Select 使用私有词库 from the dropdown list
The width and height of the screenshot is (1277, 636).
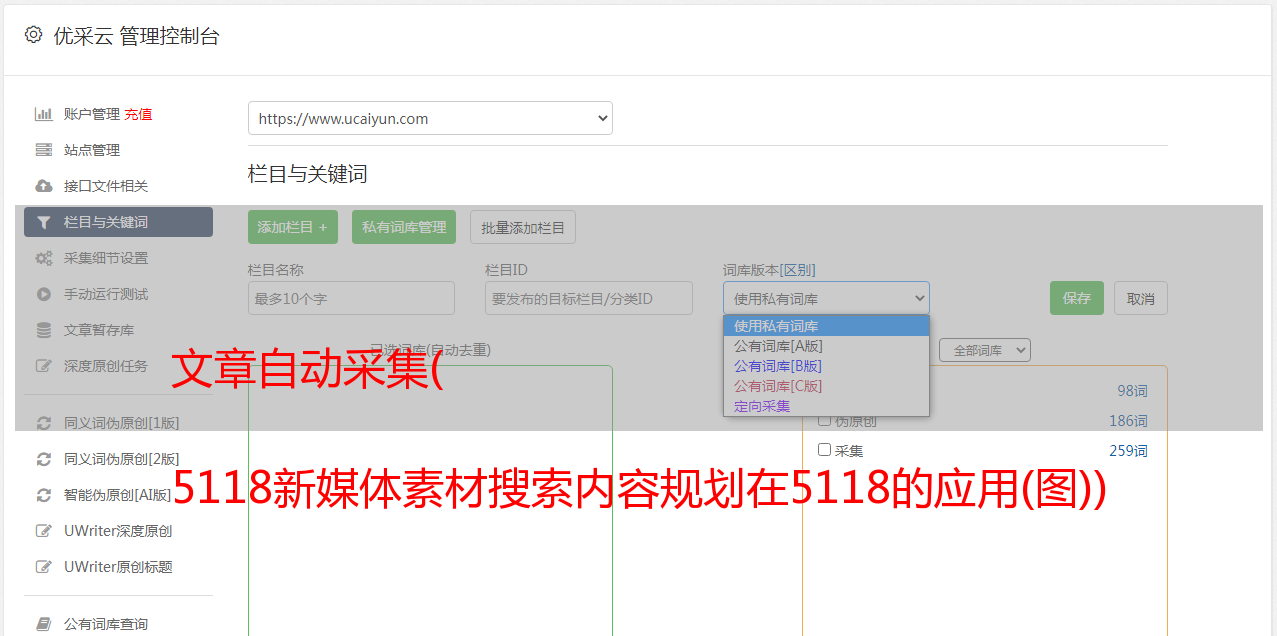coord(826,326)
